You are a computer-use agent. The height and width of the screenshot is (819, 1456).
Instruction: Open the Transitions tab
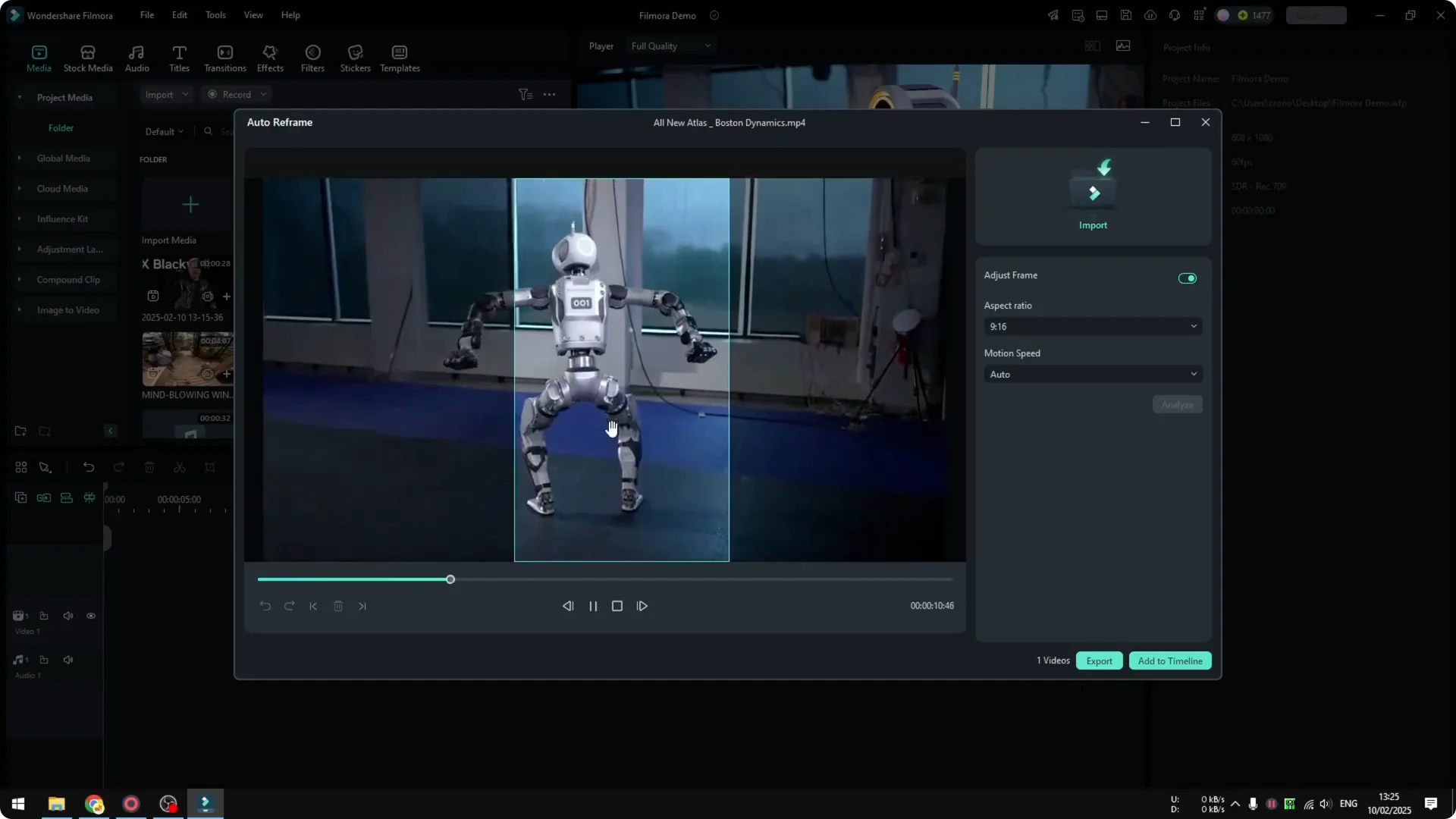(225, 58)
